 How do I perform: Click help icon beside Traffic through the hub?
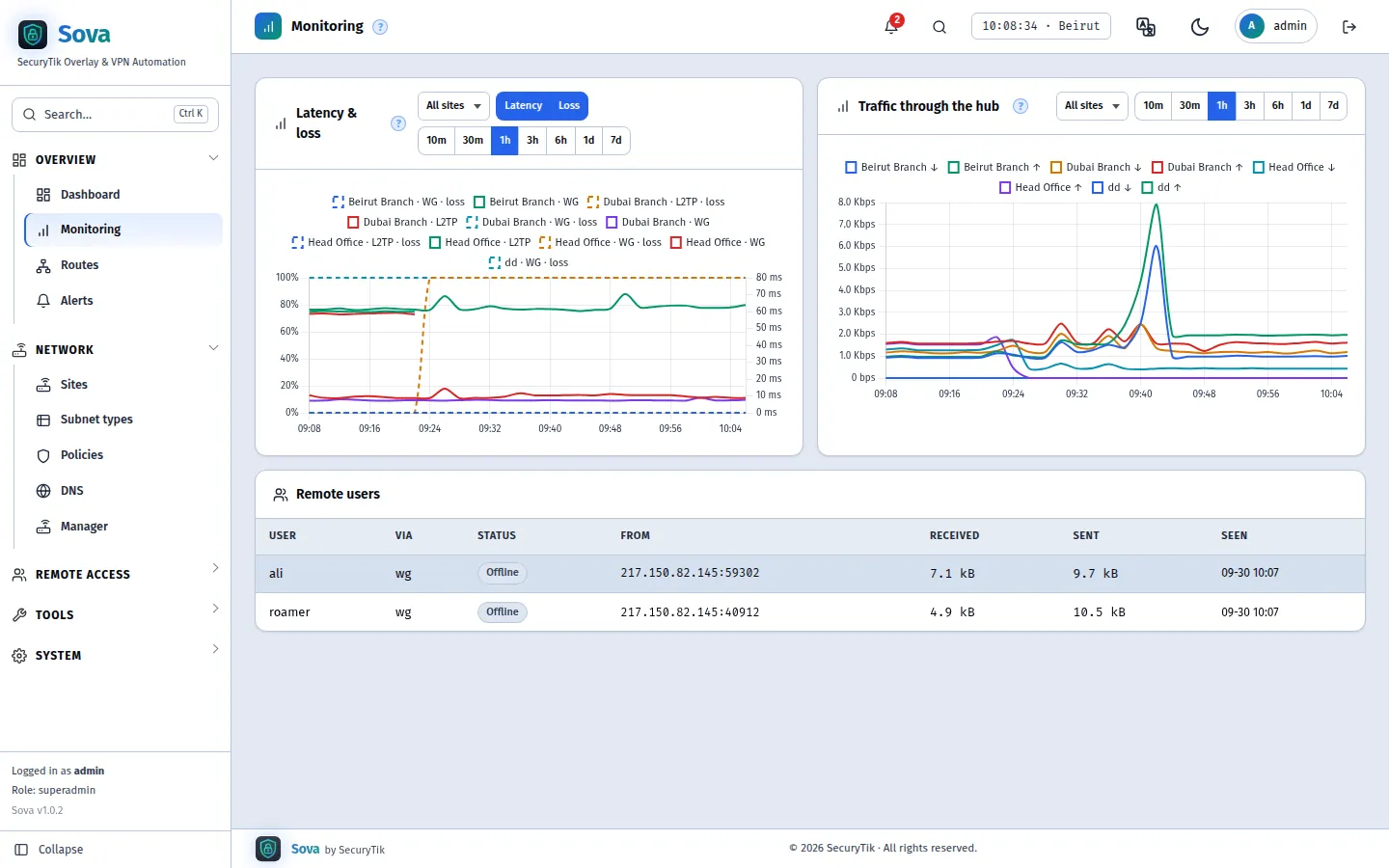[x=1021, y=106]
